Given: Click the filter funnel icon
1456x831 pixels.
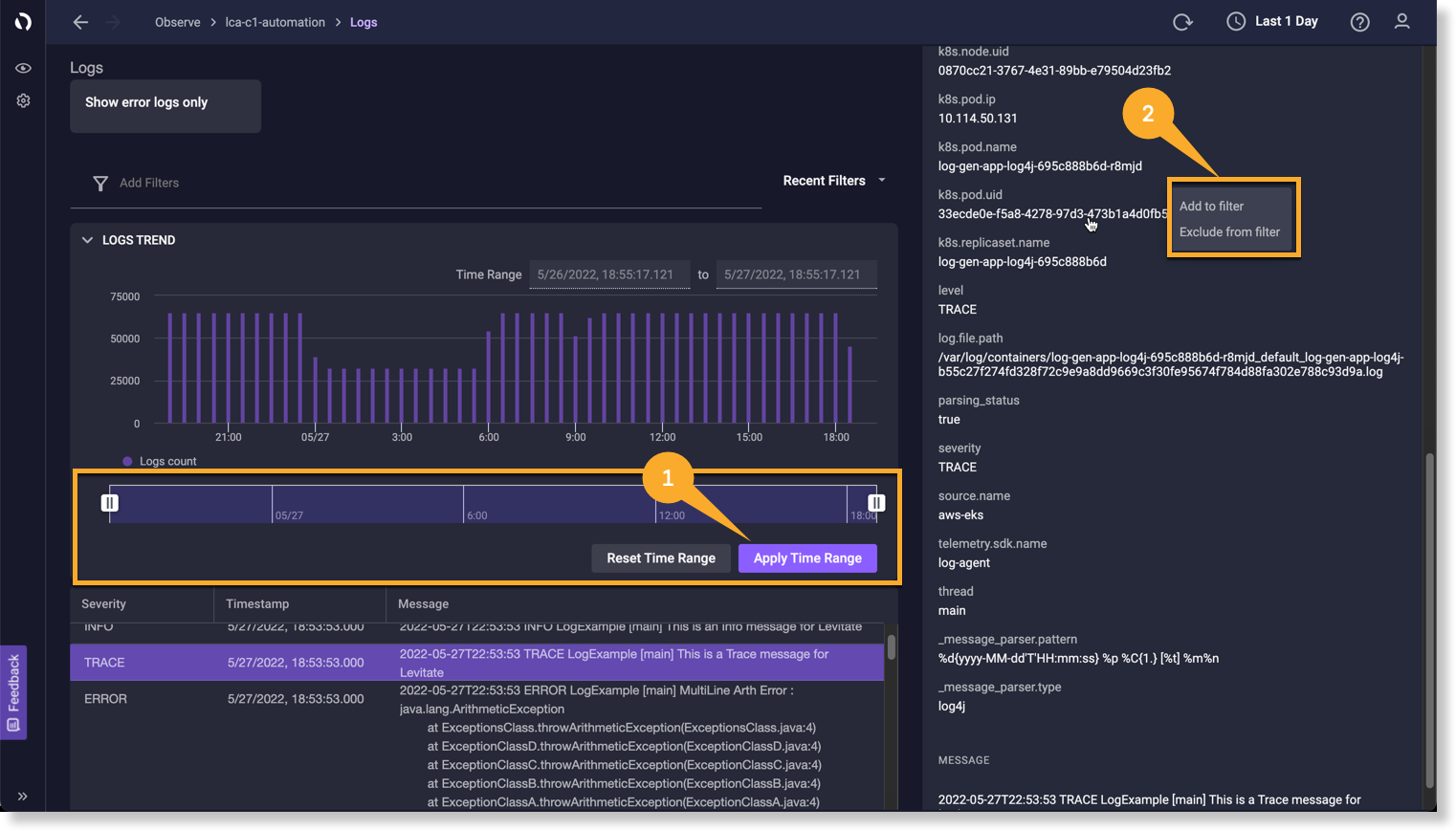Looking at the screenshot, I should (x=100, y=183).
